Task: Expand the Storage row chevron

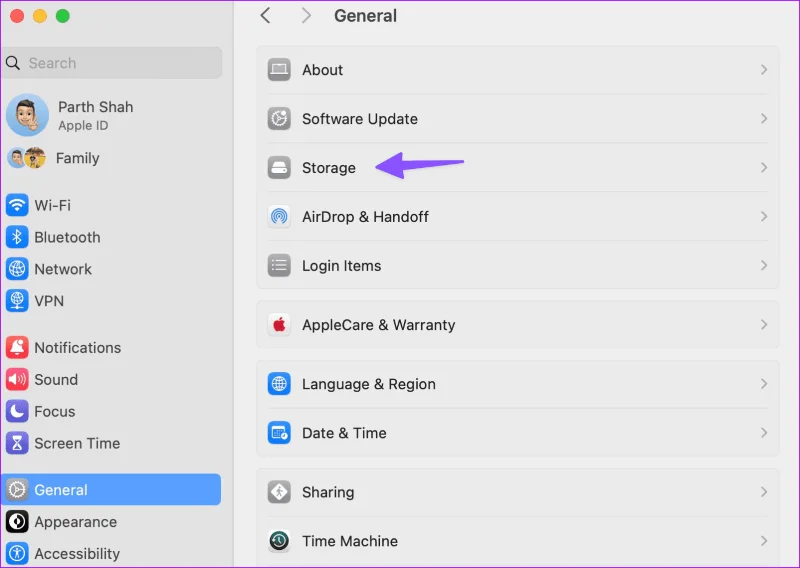Action: [x=764, y=168]
